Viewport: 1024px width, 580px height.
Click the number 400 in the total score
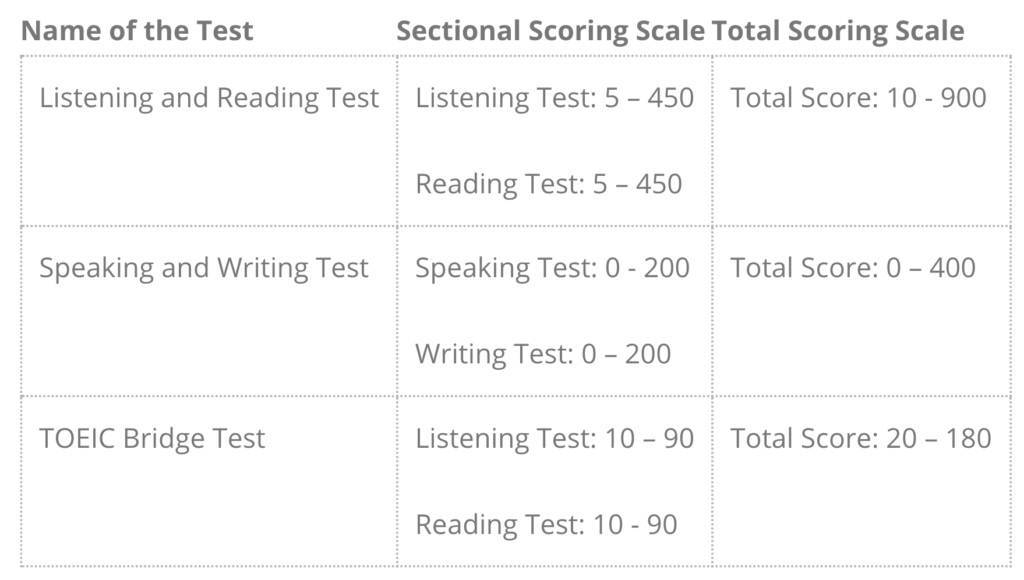click(x=953, y=268)
